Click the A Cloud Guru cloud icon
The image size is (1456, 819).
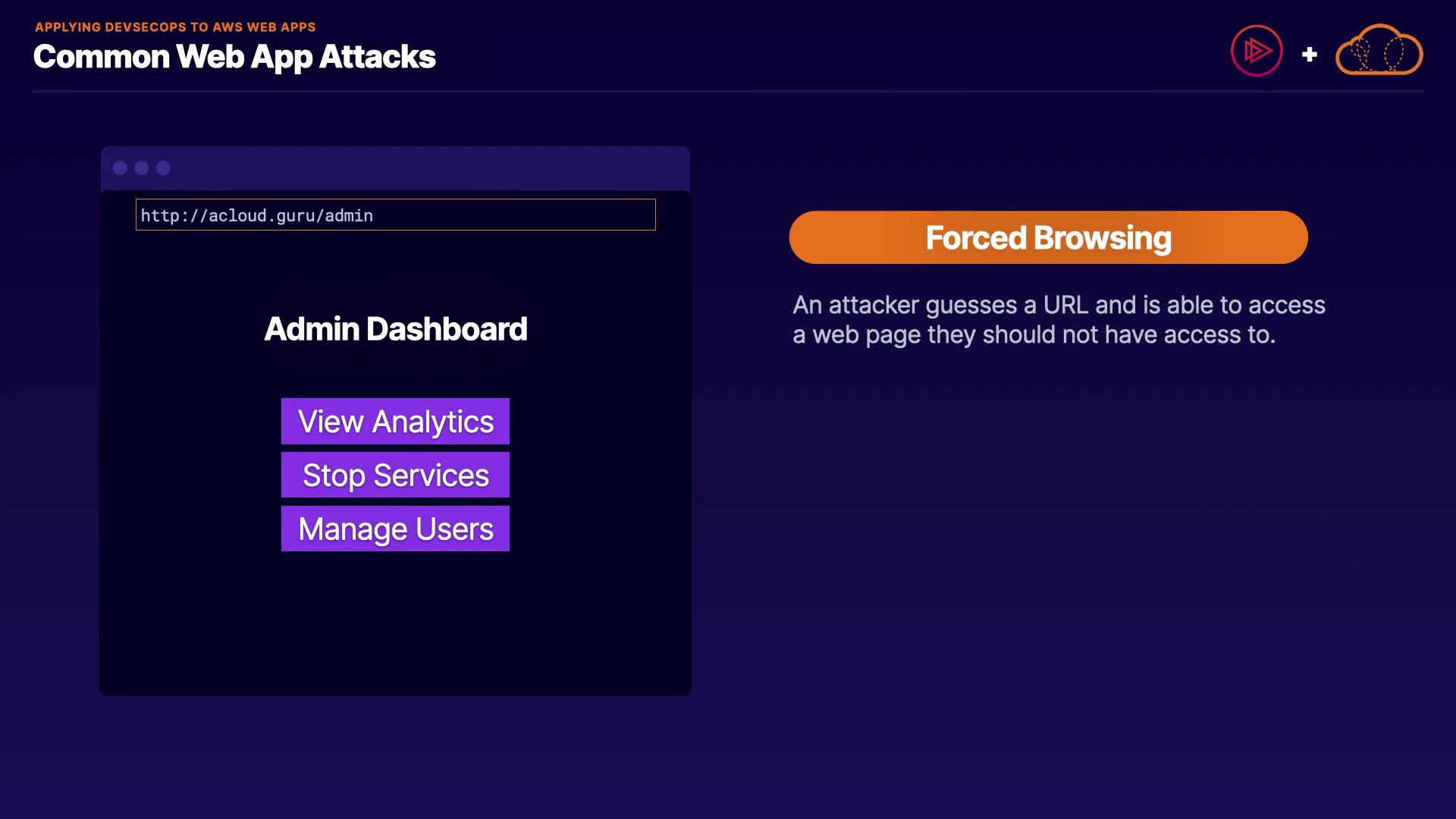[1379, 51]
